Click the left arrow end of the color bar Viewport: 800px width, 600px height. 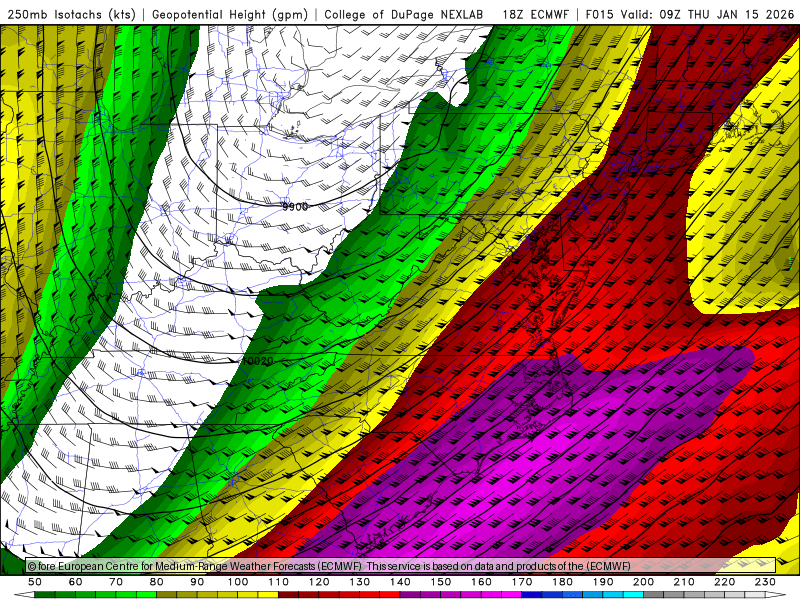[x=24, y=595]
